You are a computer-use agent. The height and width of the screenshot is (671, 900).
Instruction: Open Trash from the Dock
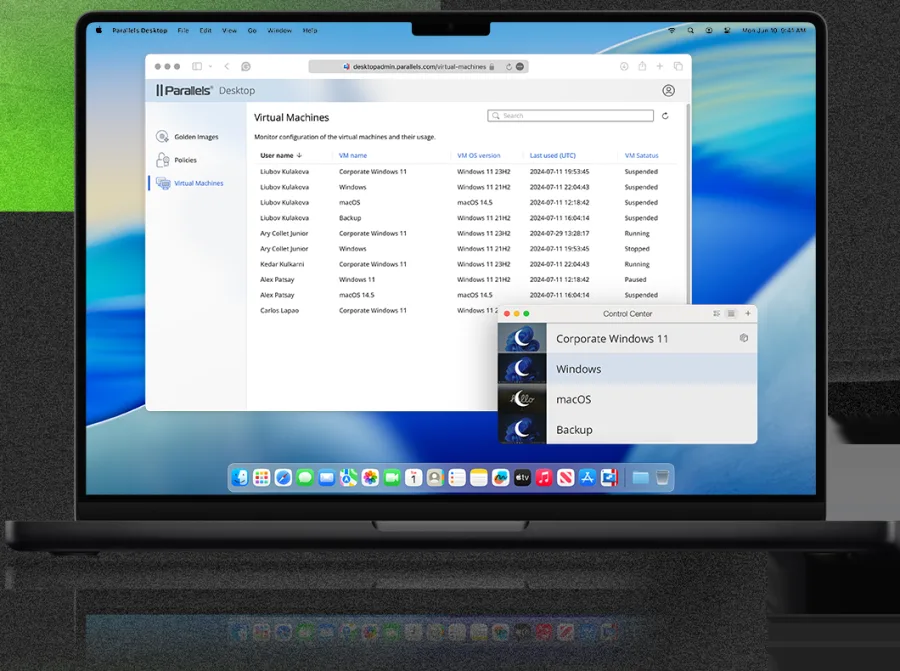[662, 478]
